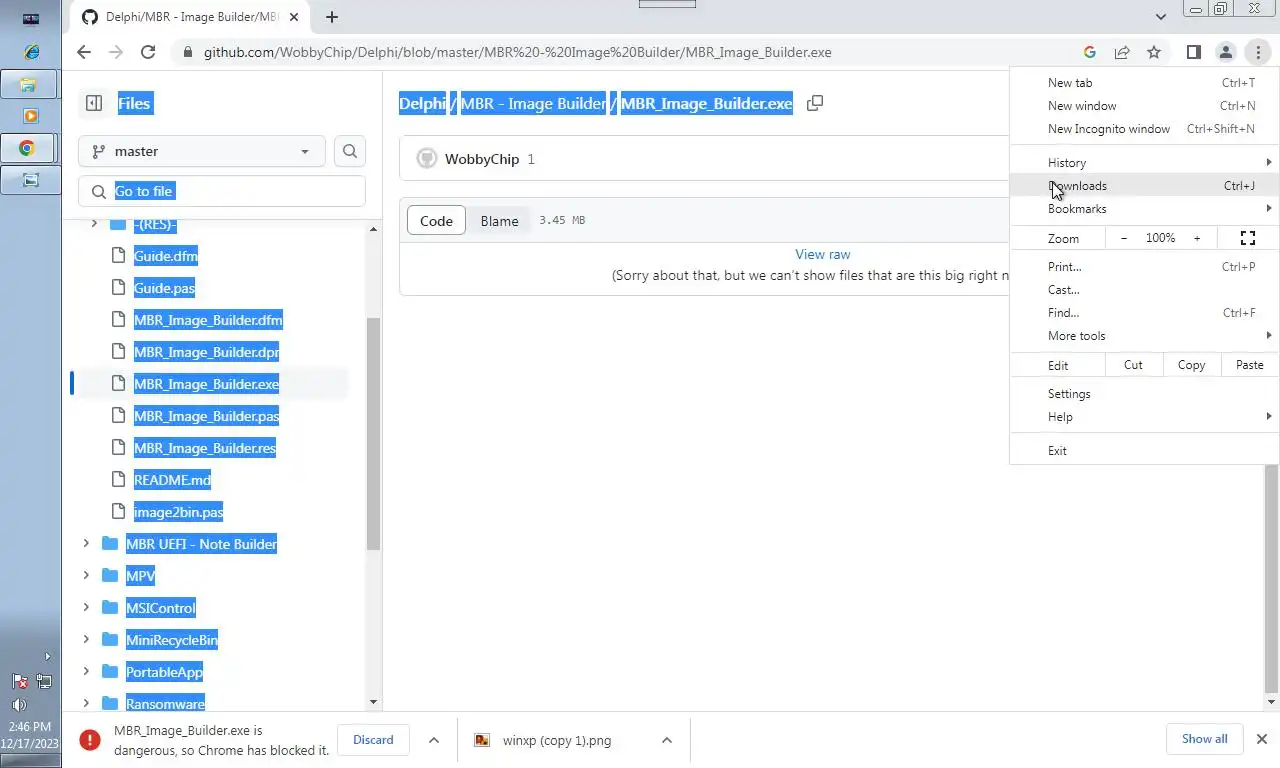Open the More tools submenu
Image resolution: width=1280 pixels, height=768 pixels.
click(1144, 336)
